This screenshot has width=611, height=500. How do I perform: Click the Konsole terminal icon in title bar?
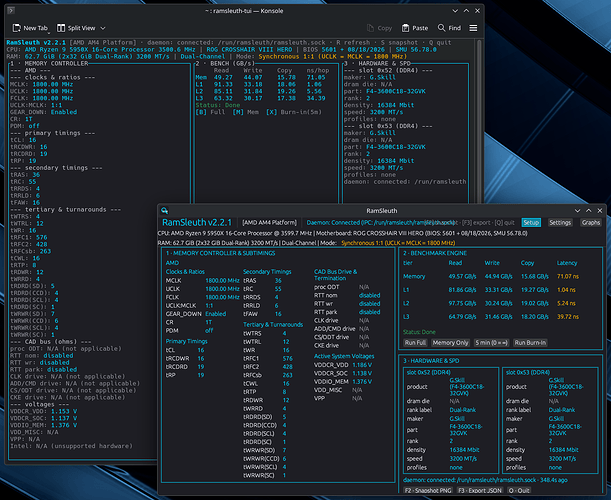11,11
